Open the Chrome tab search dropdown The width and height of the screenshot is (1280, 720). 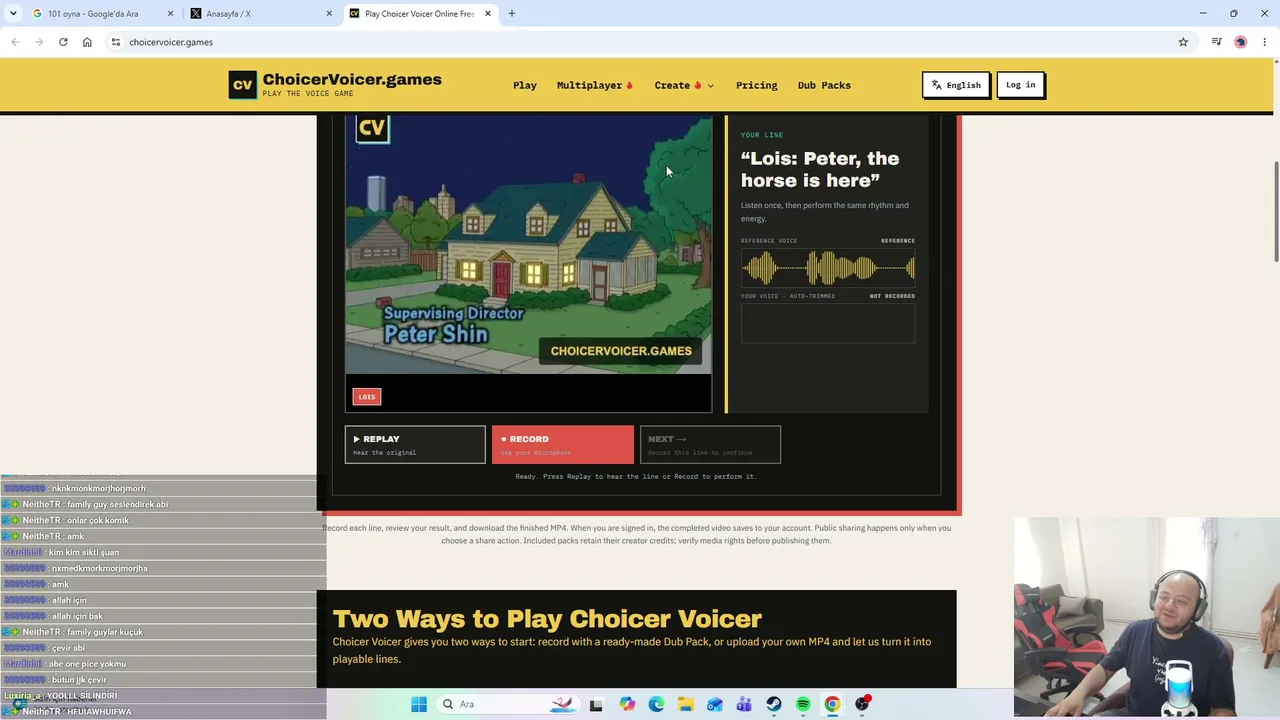pyautogui.click(x=13, y=13)
